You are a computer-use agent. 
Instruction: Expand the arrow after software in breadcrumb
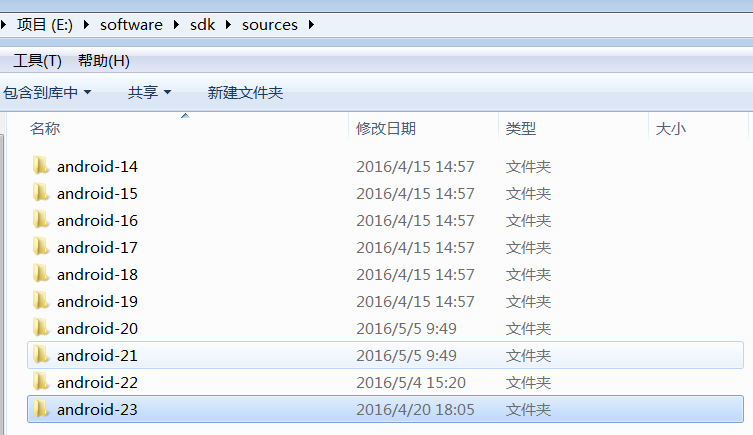pos(176,24)
